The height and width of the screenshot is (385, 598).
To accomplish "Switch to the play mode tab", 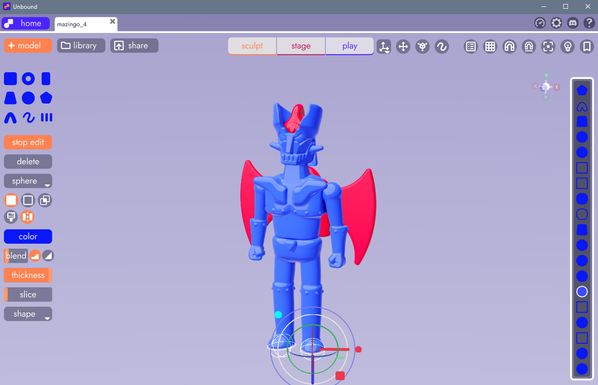I will click(350, 46).
